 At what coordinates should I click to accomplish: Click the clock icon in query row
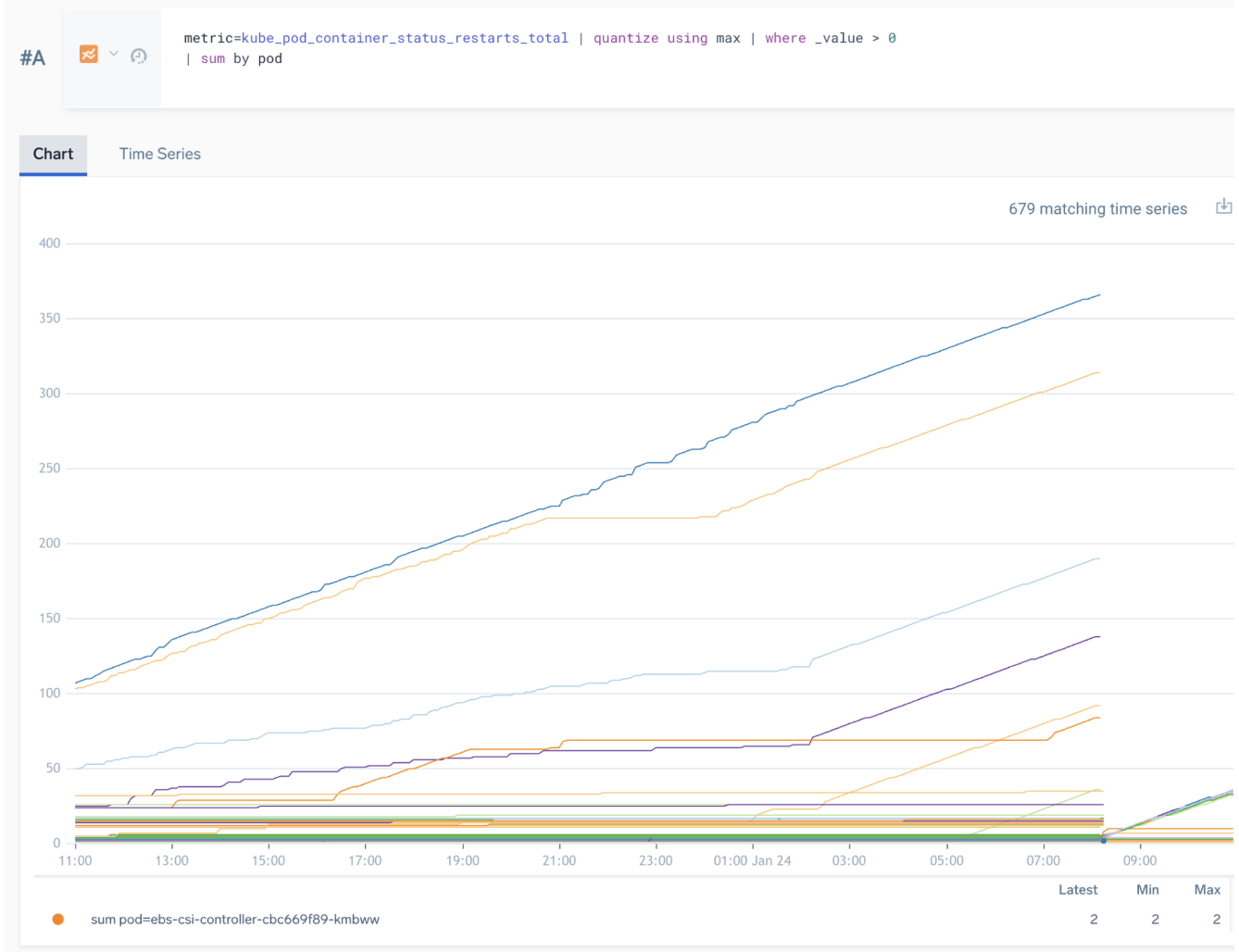click(139, 56)
